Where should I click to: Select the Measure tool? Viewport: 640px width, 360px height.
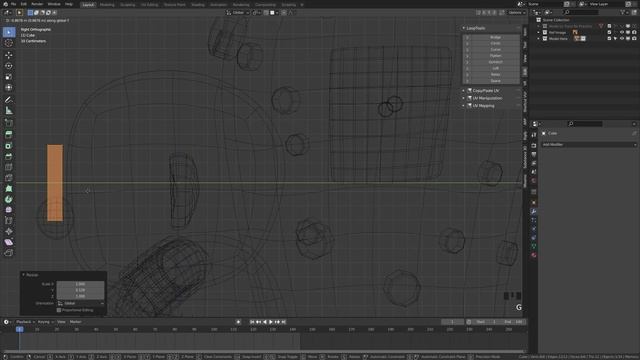(9, 111)
